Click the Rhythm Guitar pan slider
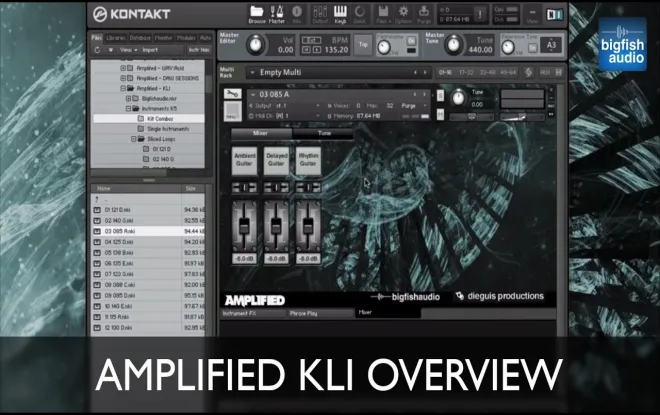This screenshot has width=660, height=415. point(308,187)
